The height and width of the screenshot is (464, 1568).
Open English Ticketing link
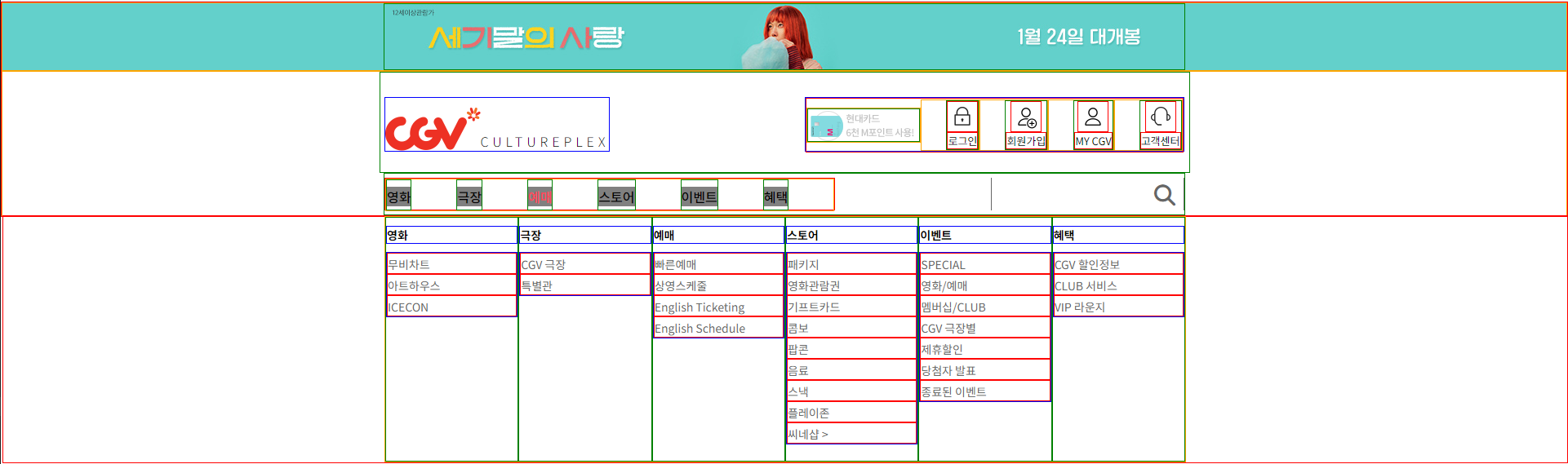[718, 307]
